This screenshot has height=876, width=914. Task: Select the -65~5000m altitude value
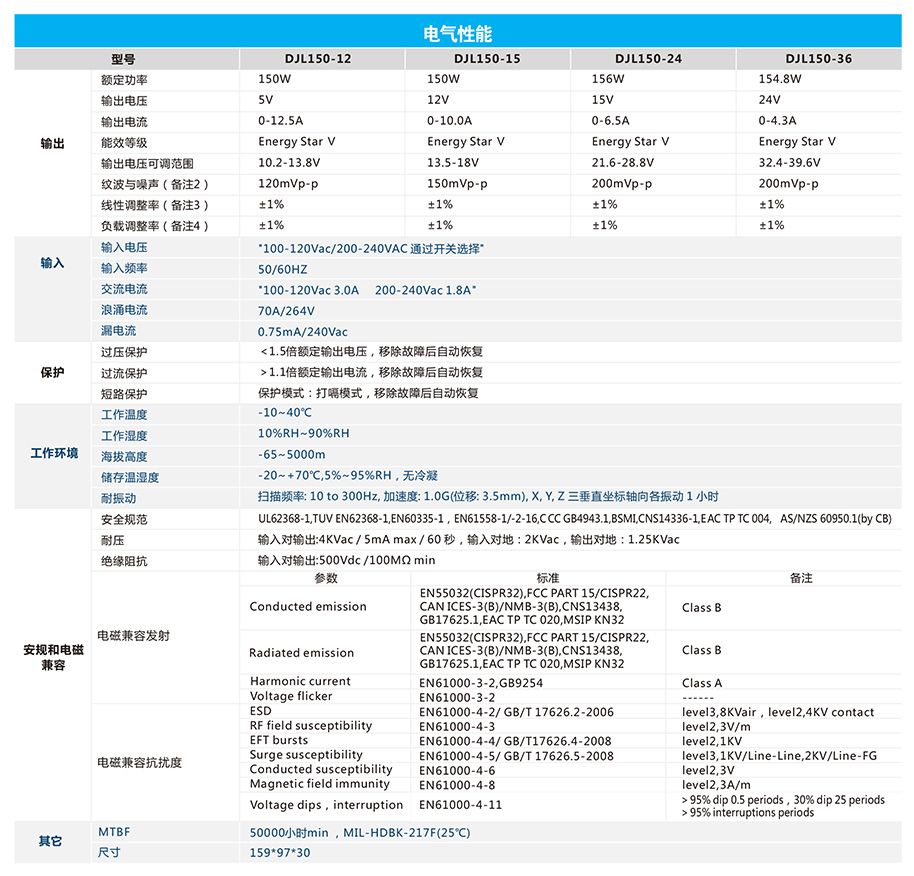[x=291, y=455]
